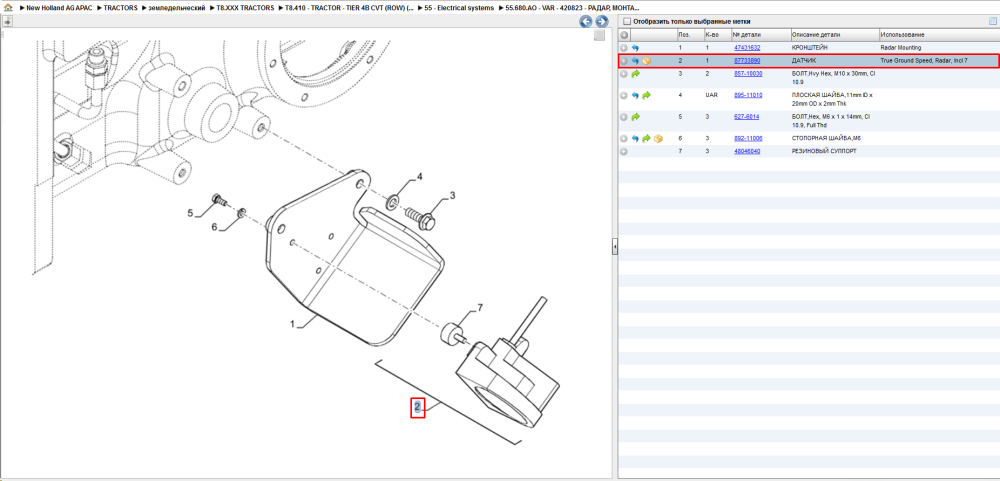This screenshot has width=1000, height=481.
Task: Open part number link 627-6014
Action: point(746,117)
